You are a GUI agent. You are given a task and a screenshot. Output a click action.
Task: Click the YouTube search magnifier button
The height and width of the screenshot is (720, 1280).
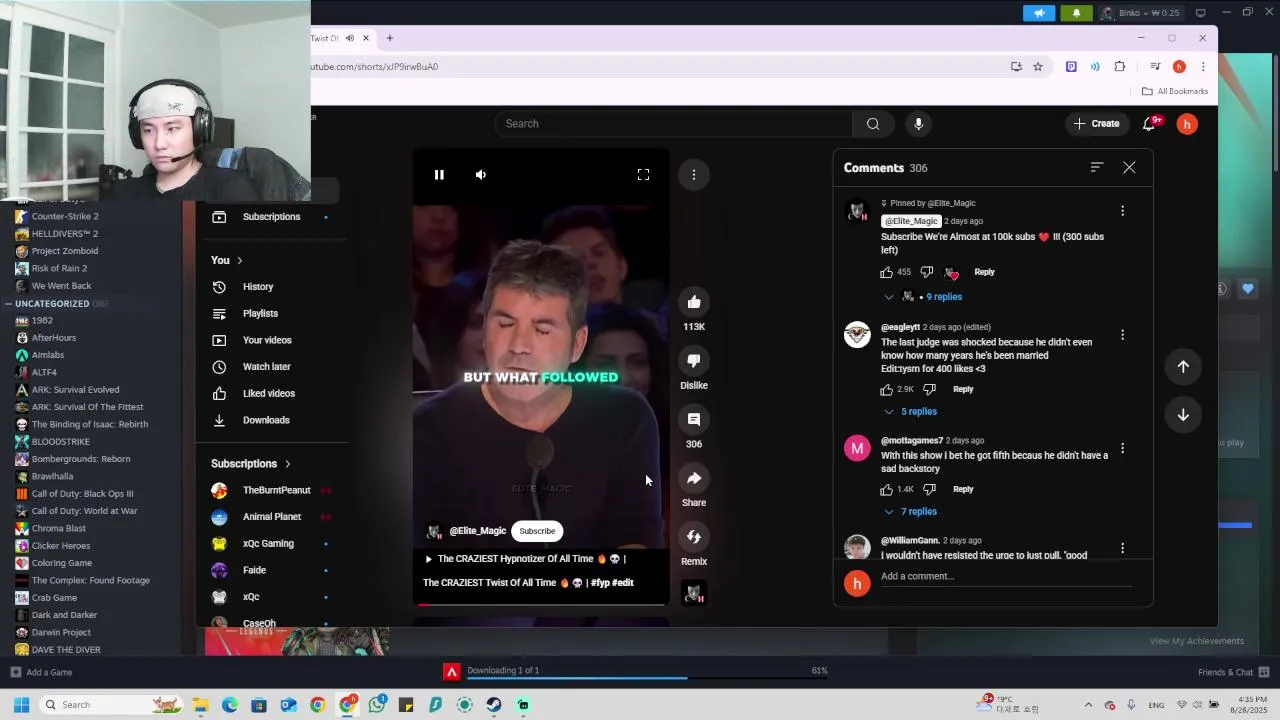[x=873, y=124]
